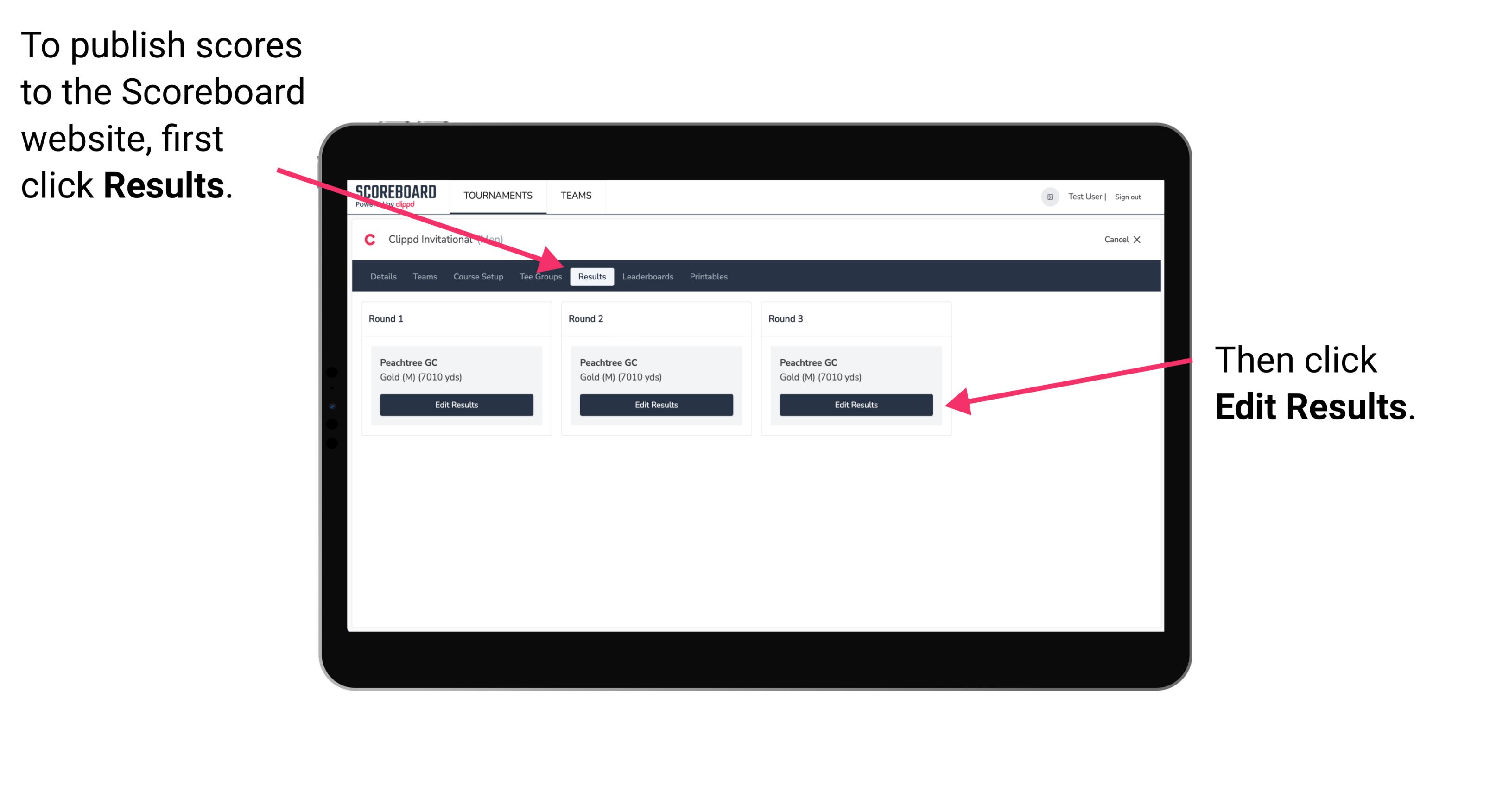Expand the Tee Groups tab
Screen dimensions: 1509x812
tap(540, 277)
